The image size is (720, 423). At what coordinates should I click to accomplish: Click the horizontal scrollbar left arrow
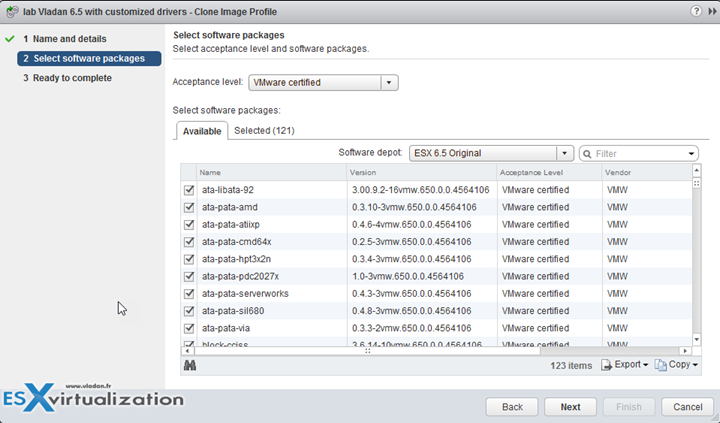coord(187,351)
